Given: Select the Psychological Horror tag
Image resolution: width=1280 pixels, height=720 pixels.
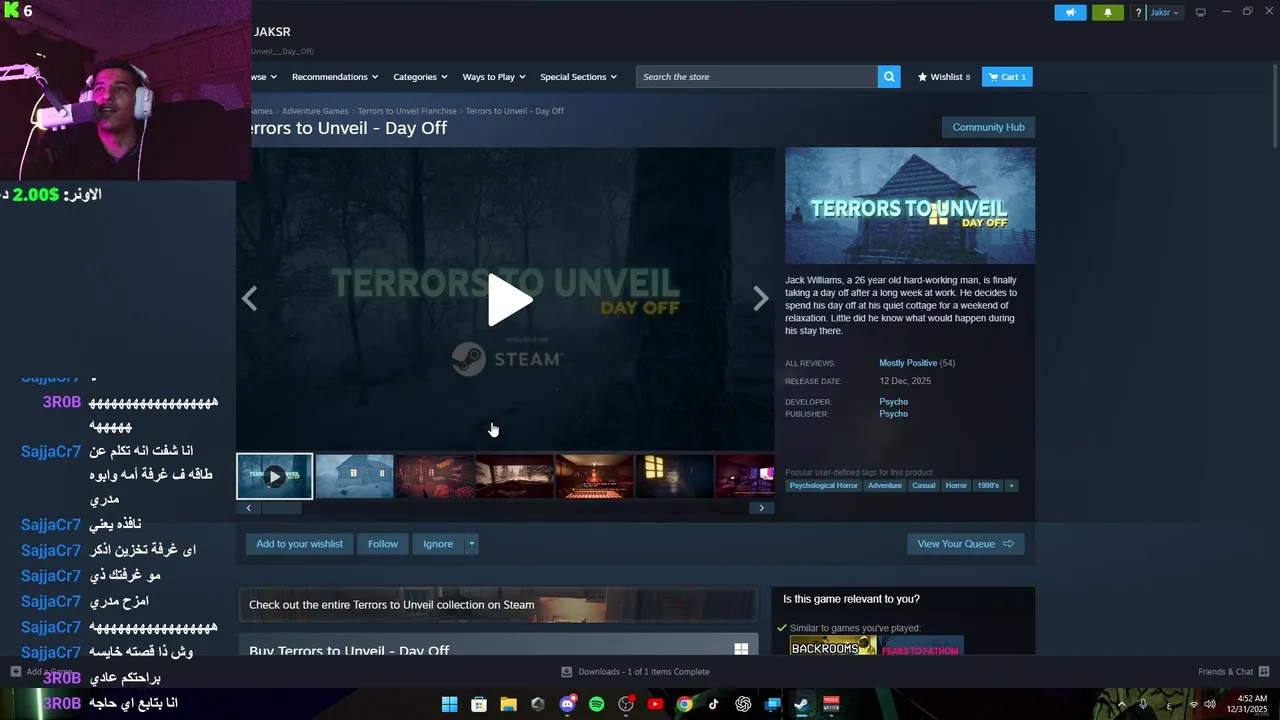Looking at the screenshot, I should point(823,485).
